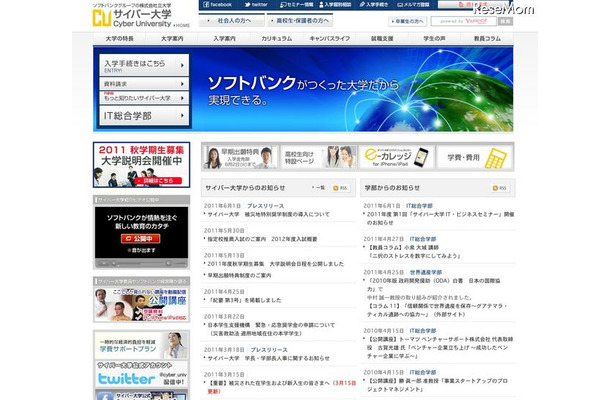Open 学生の声 menu
The image size is (610, 400).
[x=435, y=39]
